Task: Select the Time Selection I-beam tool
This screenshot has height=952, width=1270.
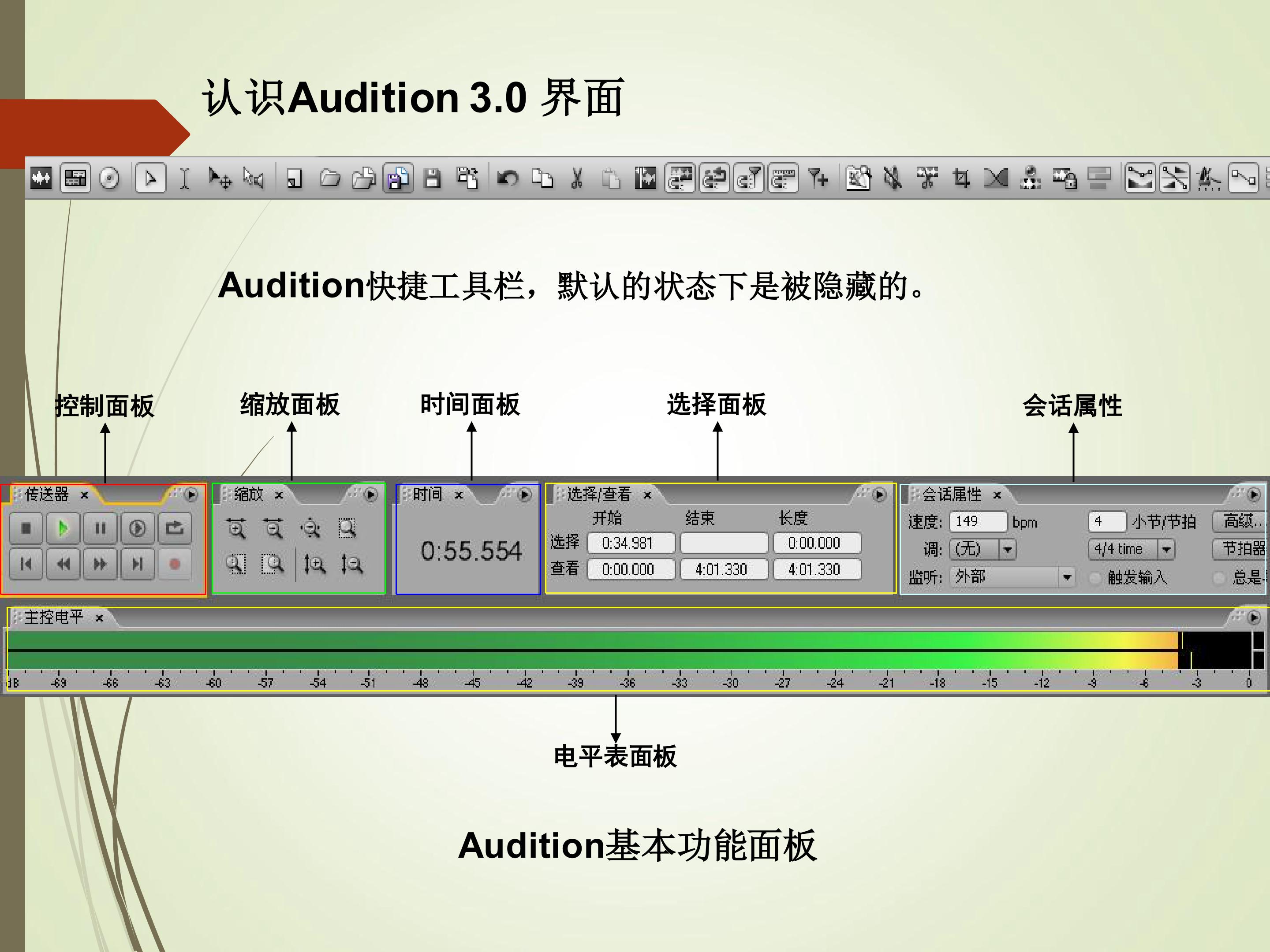Action: [x=184, y=178]
